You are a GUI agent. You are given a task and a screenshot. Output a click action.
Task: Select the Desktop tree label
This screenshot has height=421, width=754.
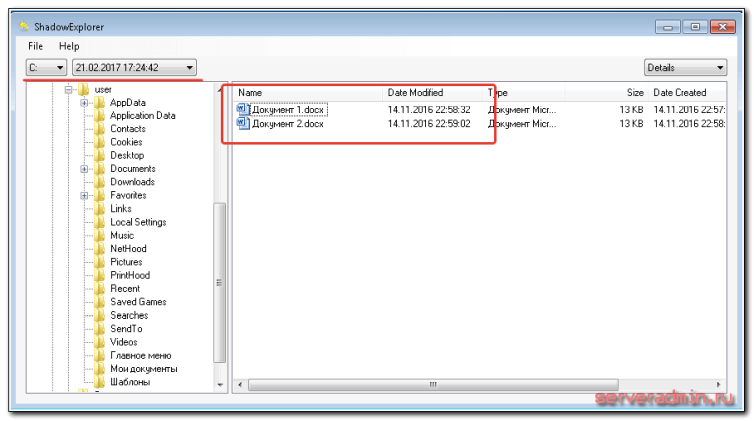pyautogui.click(x=127, y=155)
